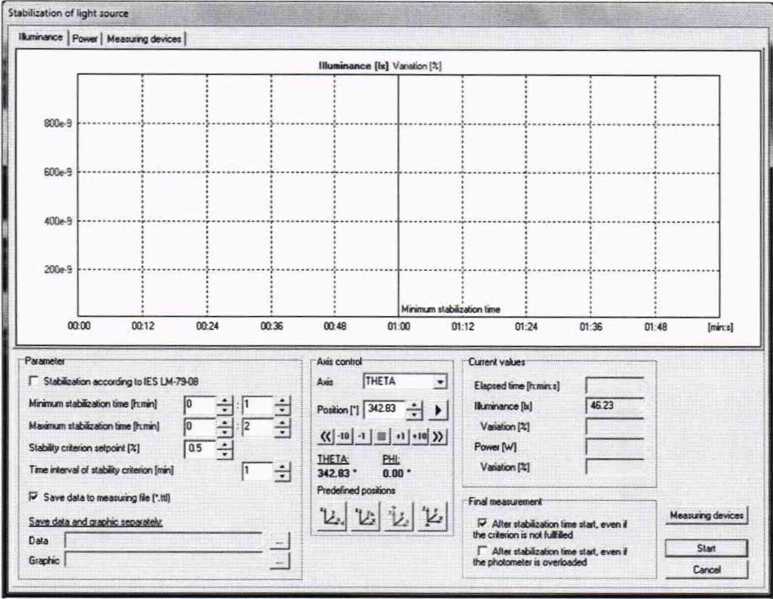Click the +1 axis step button
773x599 pixels.
399,437
